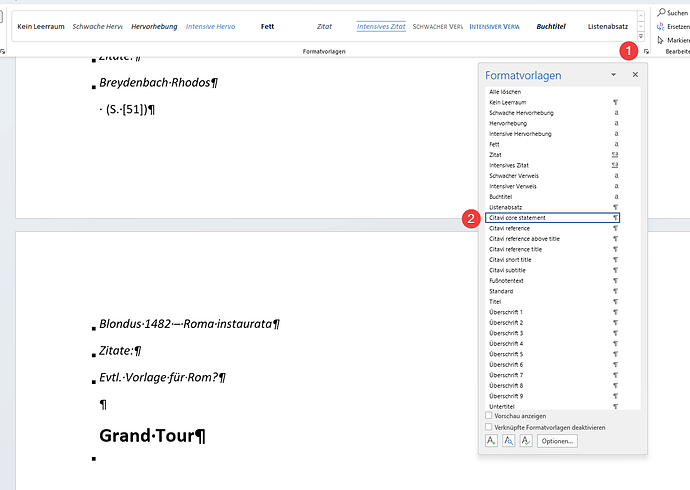Apply Hervorhebung style in ribbon gallery

(154, 26)
